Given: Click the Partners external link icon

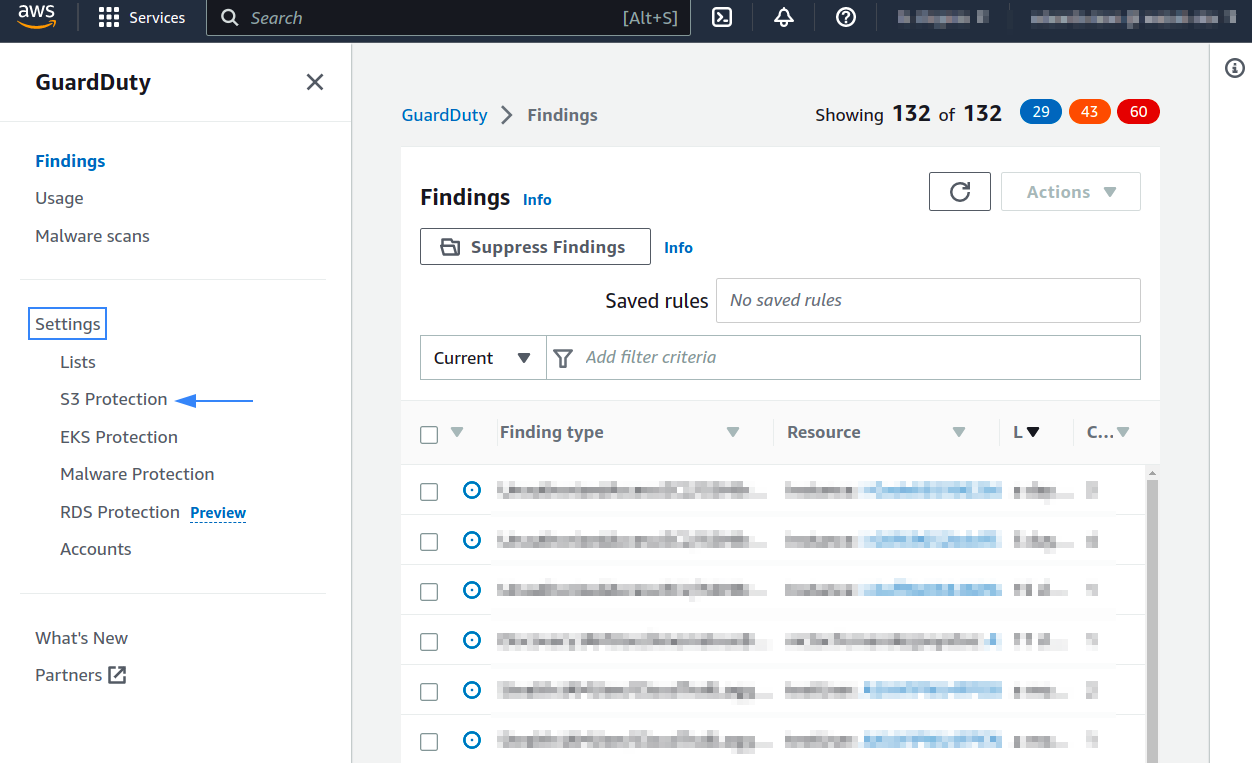Looking at the screenshot, I should 117,675.
